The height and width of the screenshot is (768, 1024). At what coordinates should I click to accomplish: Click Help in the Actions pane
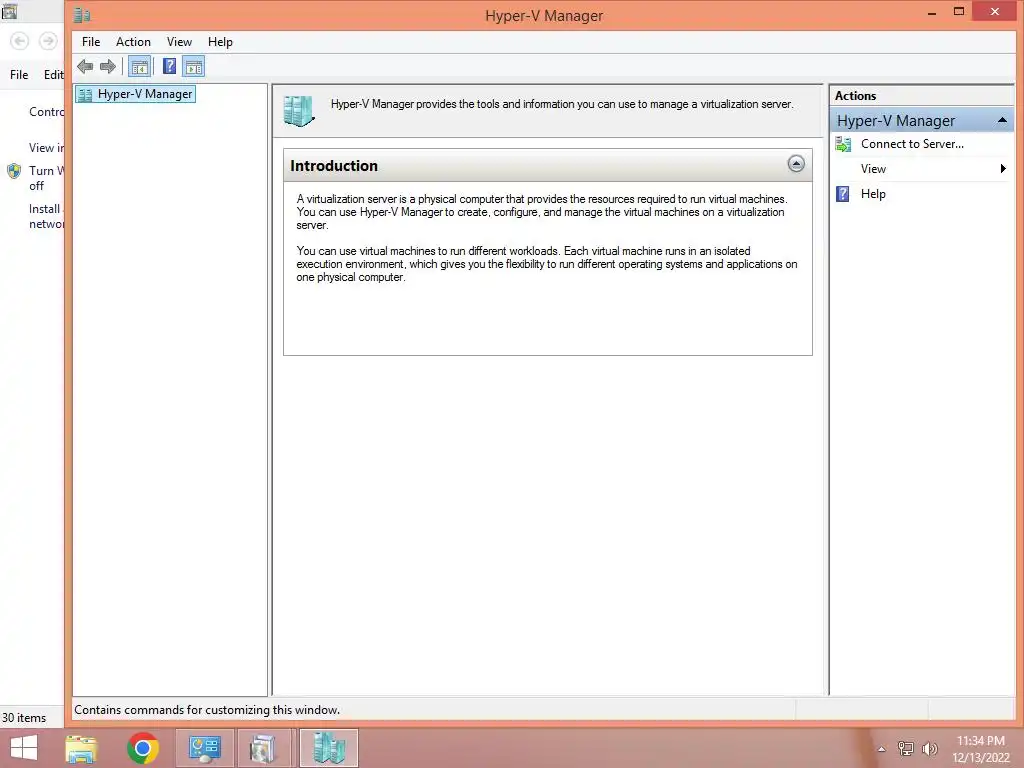873,194
